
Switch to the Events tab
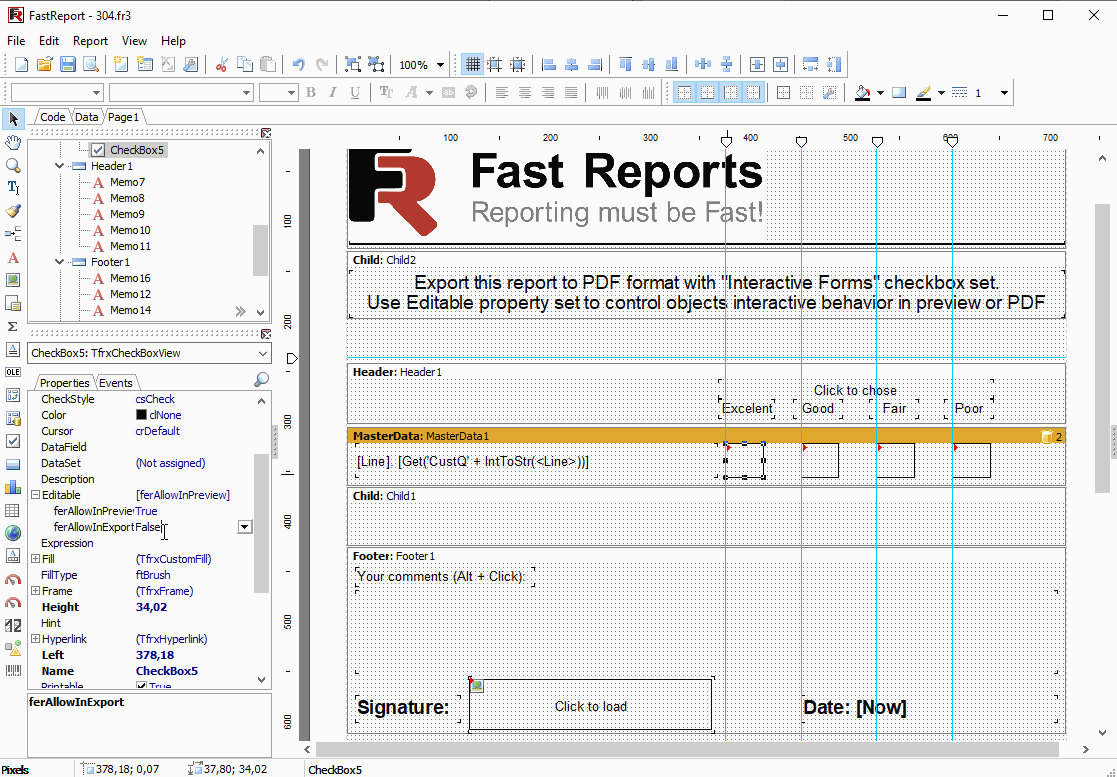[116, 383]
